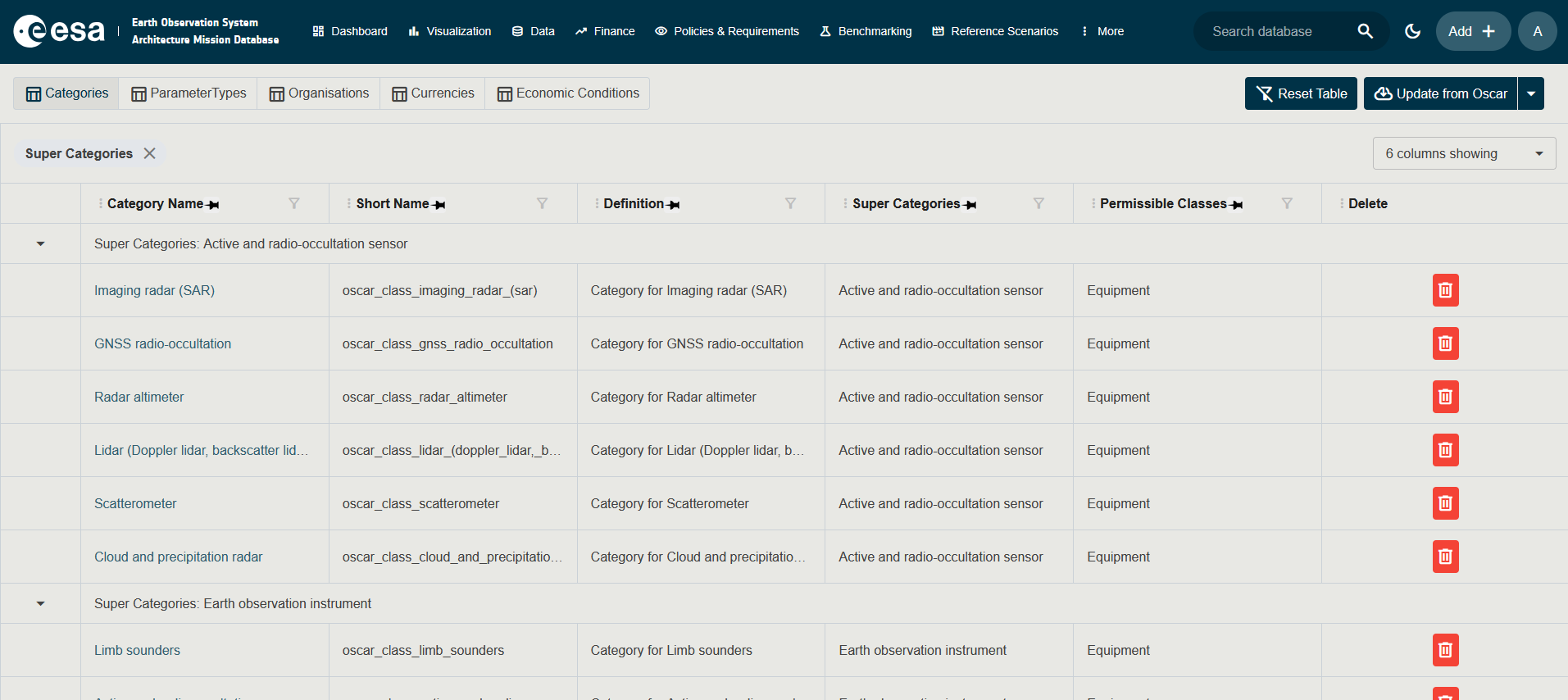Delete the Radar altimeter row
The image size is (1568, 700).
click(1445, 397)
